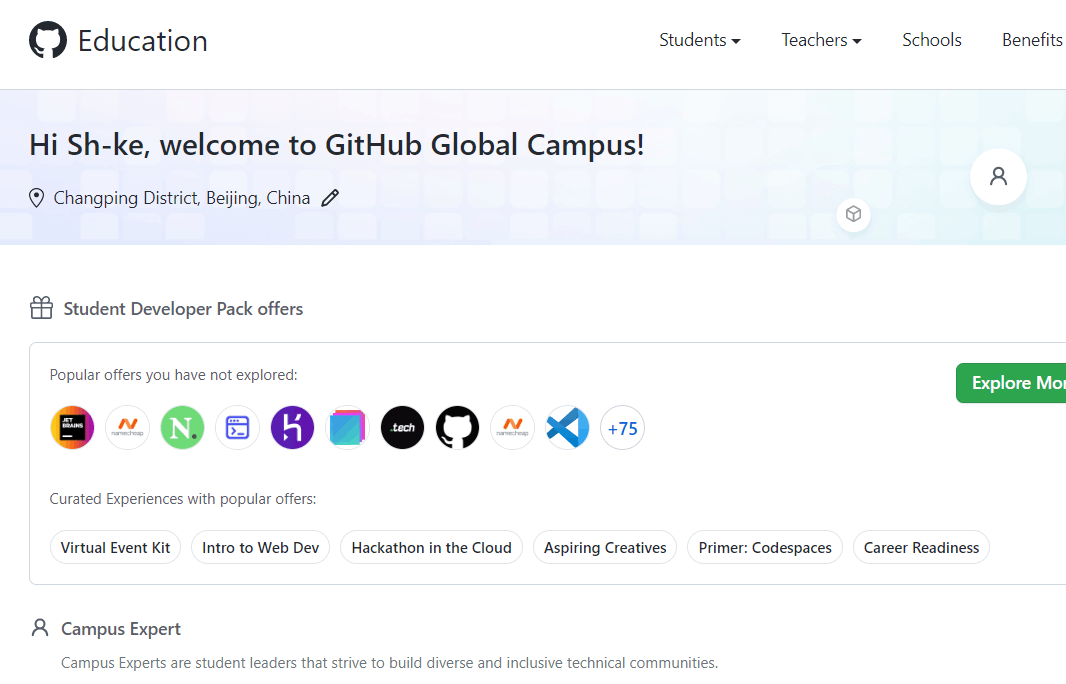Click the gift icon beside Student Developer Pack
1066x684 pixels.
click(41, 308)
